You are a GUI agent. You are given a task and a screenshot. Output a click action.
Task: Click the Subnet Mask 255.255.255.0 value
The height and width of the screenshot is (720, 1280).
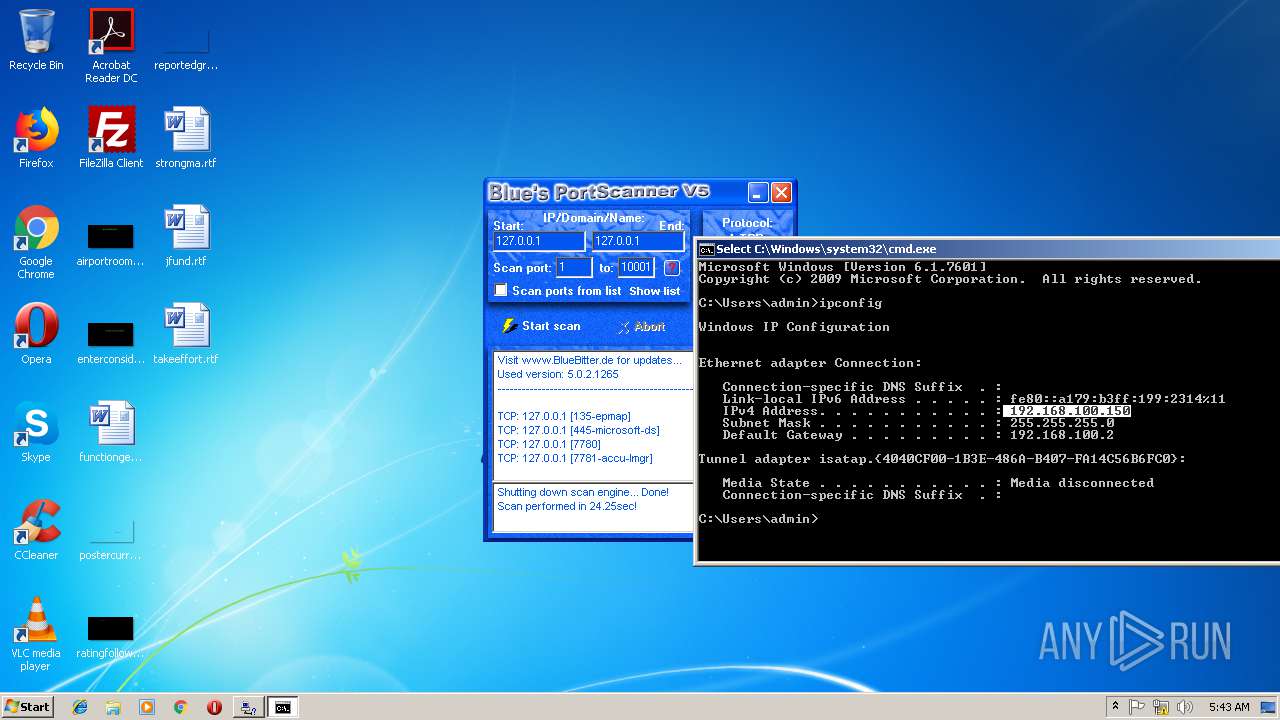[x=1062, y=423]
